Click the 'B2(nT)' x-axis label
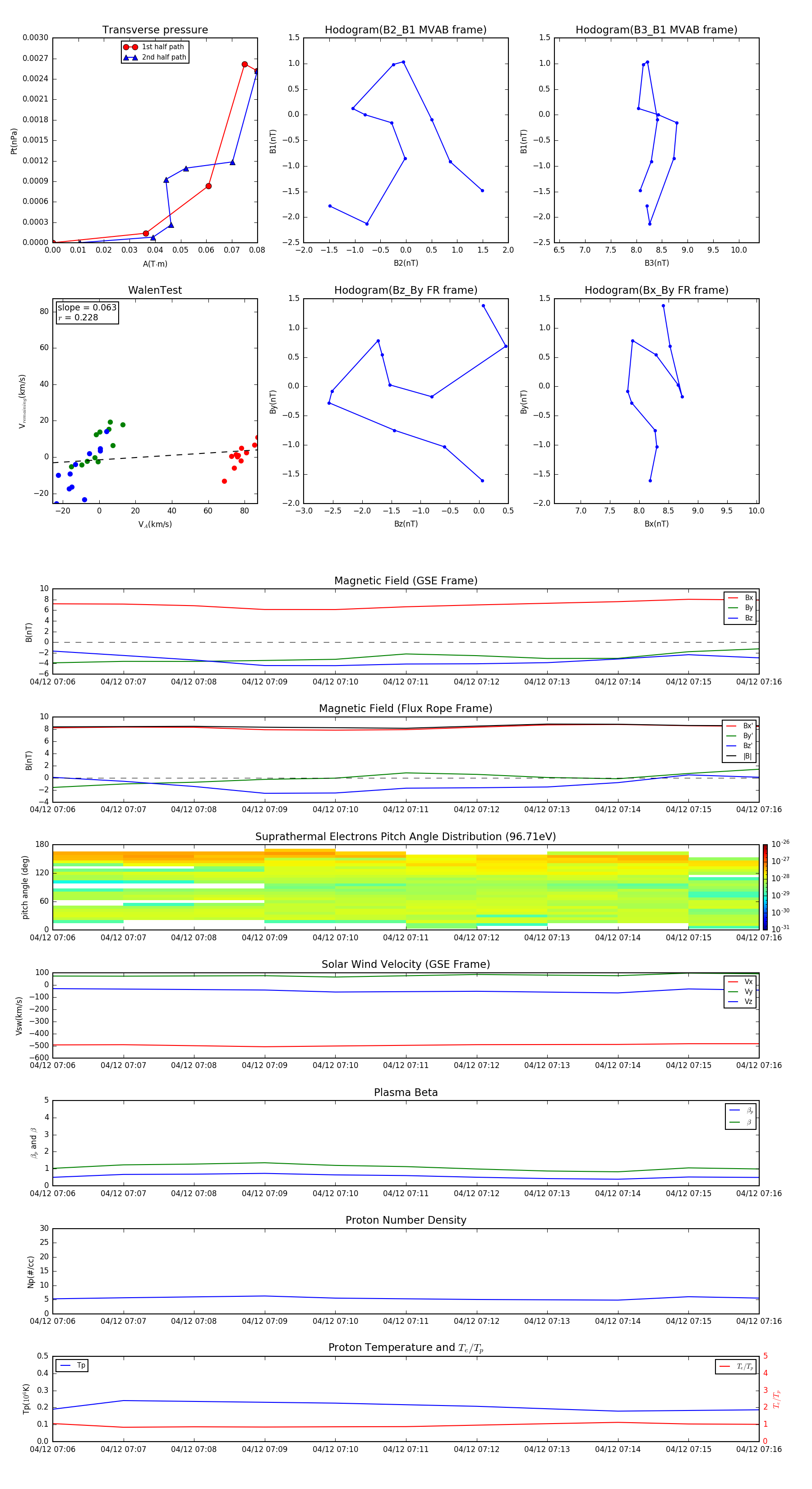812x1489 pixels. [406, 264]
